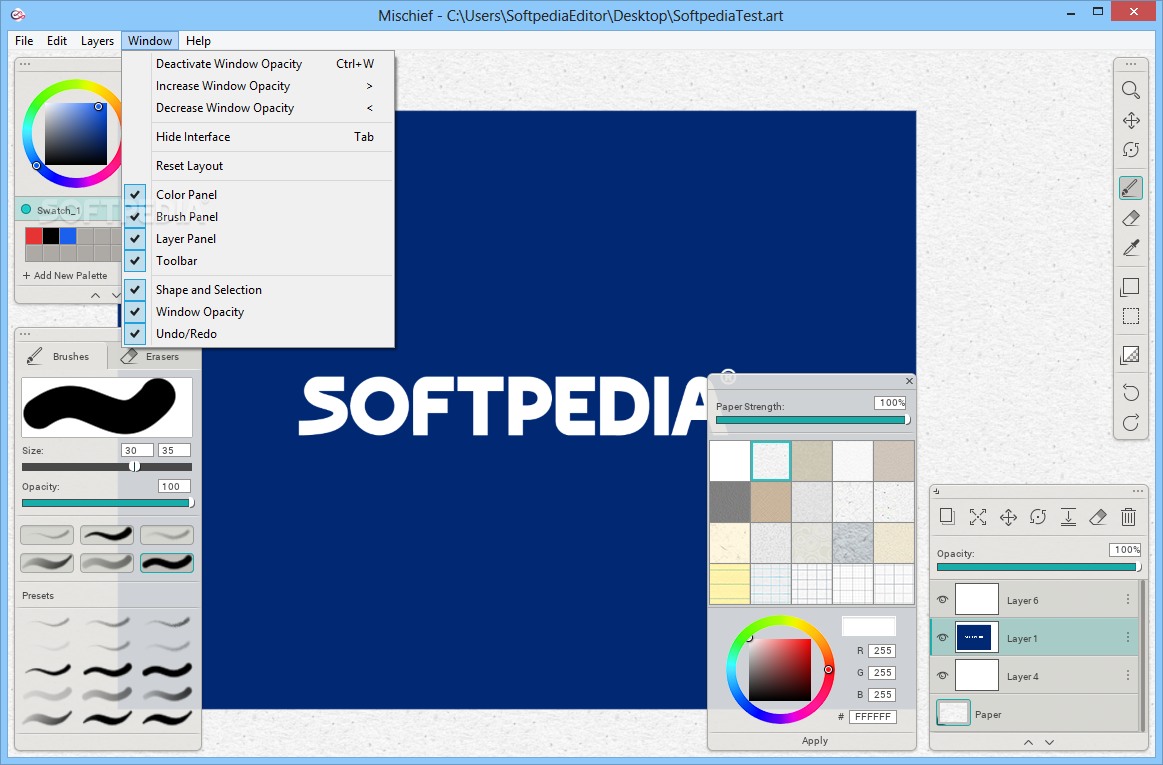
Task: Click the up chevron below Layer panel
Action: click(x=1028, y=742)
